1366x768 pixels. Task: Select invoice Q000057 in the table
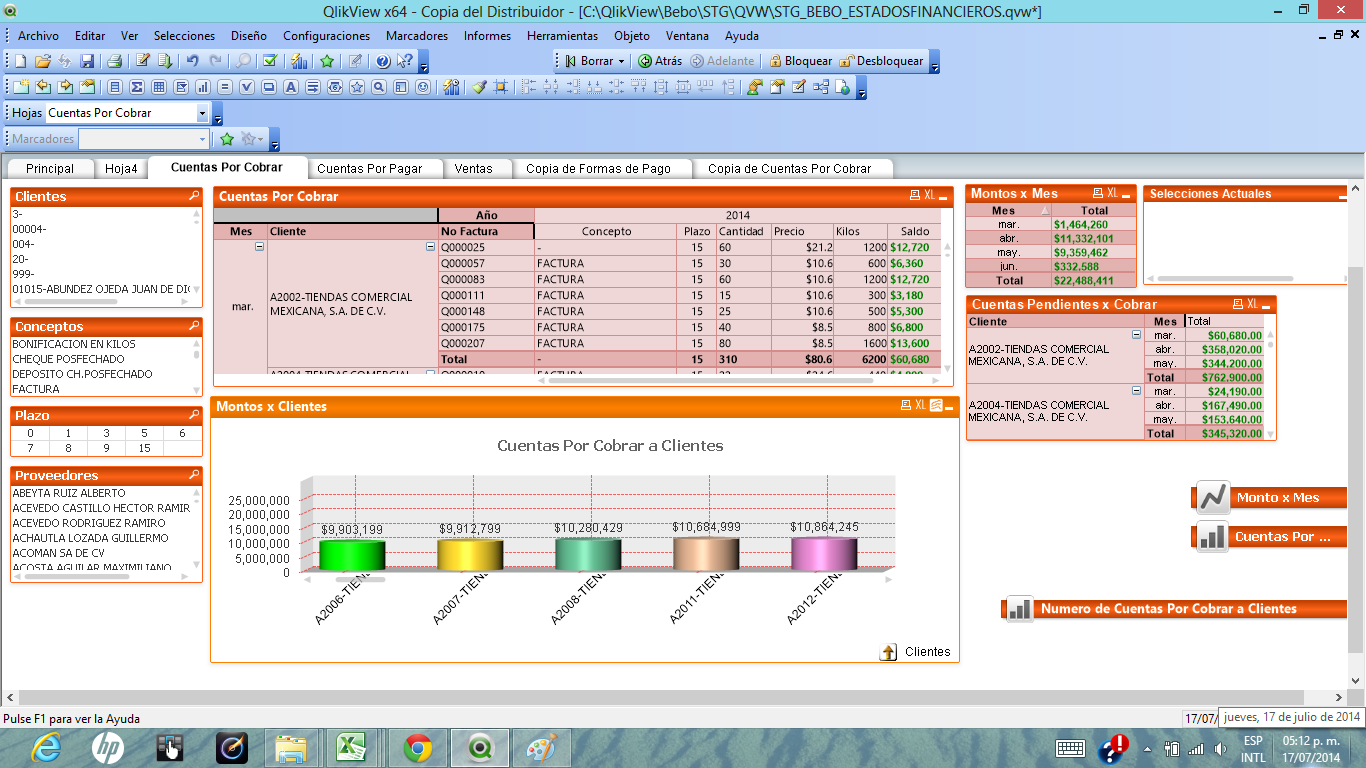(486, 263)
